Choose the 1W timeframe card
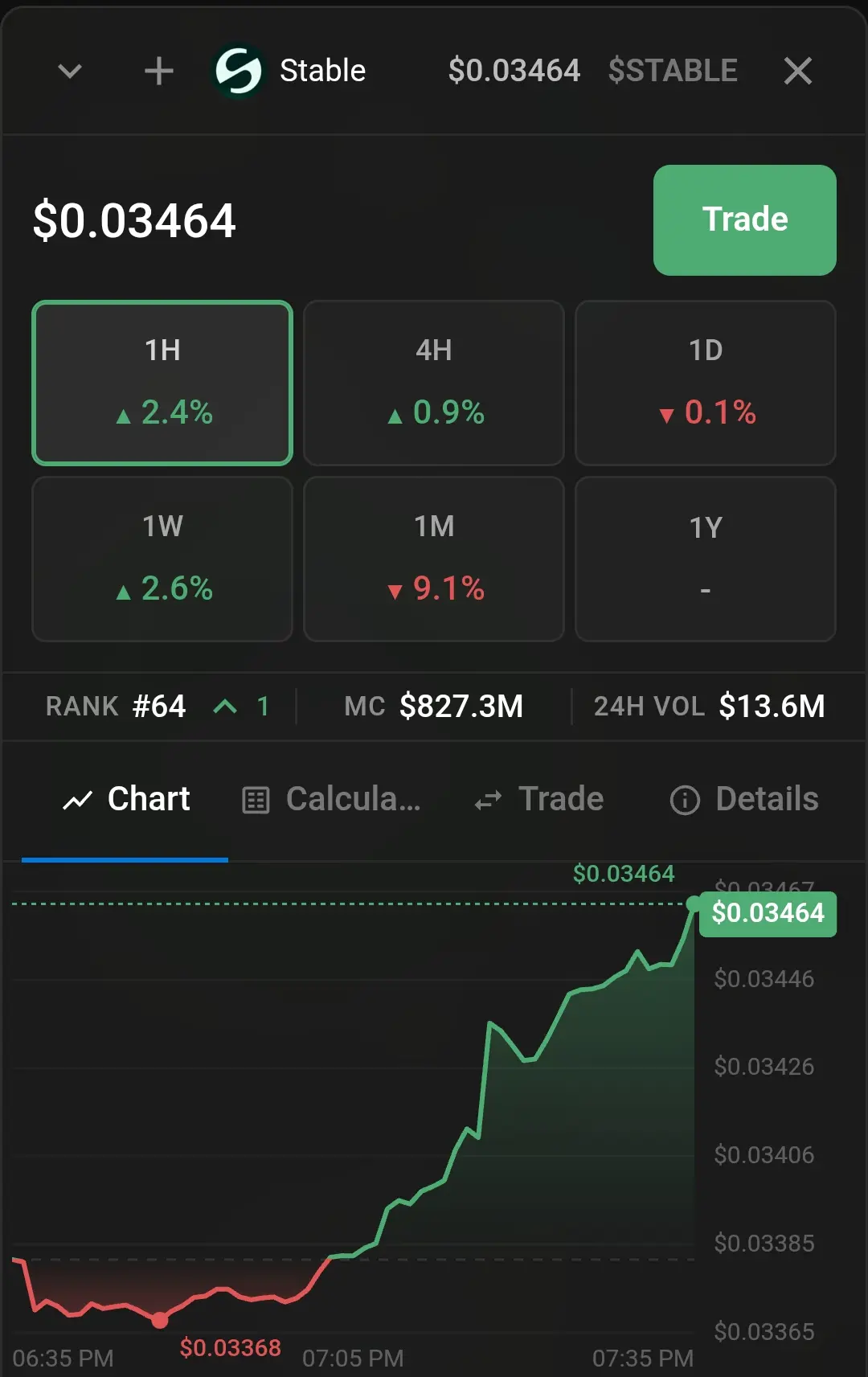Viewport: 868px width, 1377px height. pyautogui.click(x=162, y=559)
